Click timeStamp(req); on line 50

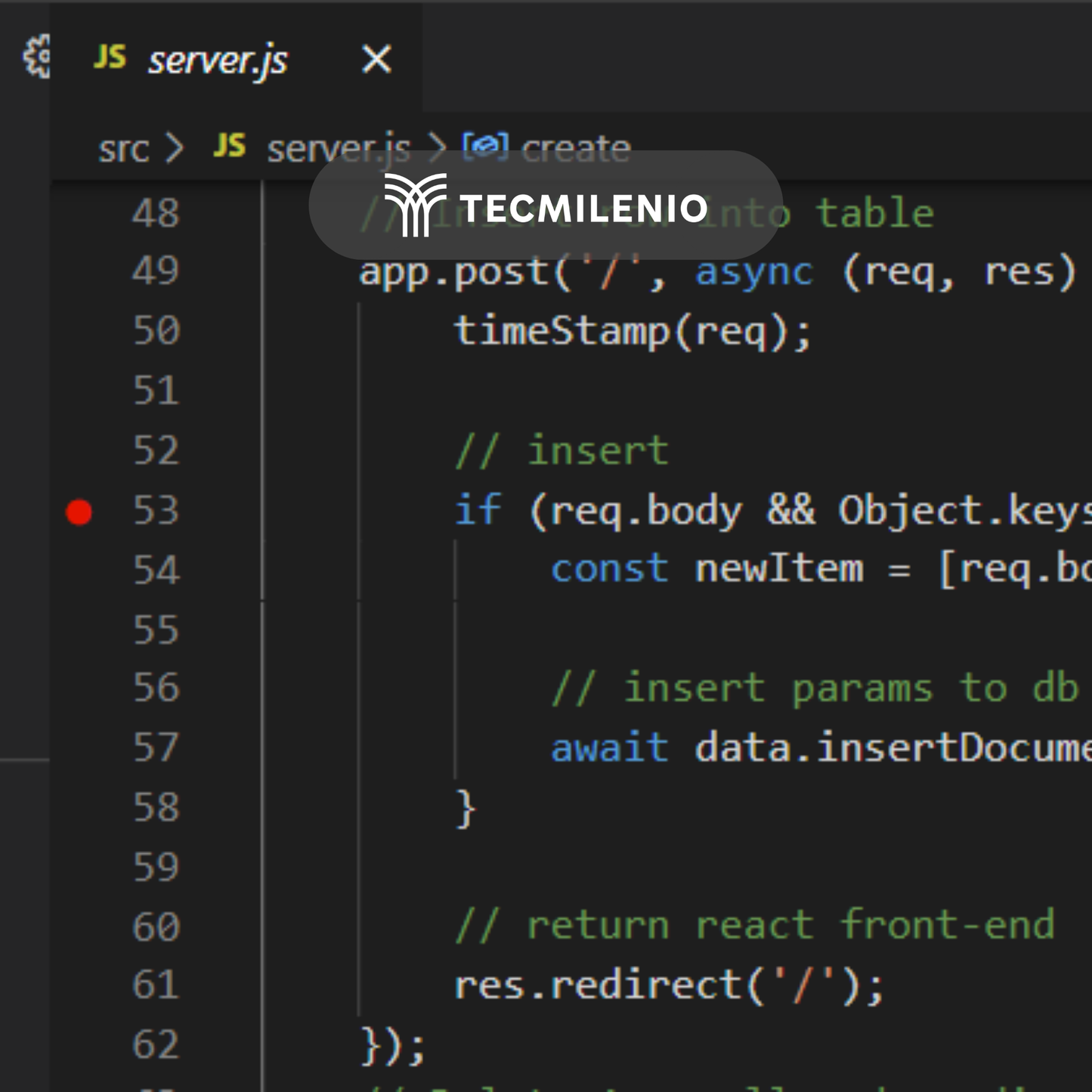(633, 333)
